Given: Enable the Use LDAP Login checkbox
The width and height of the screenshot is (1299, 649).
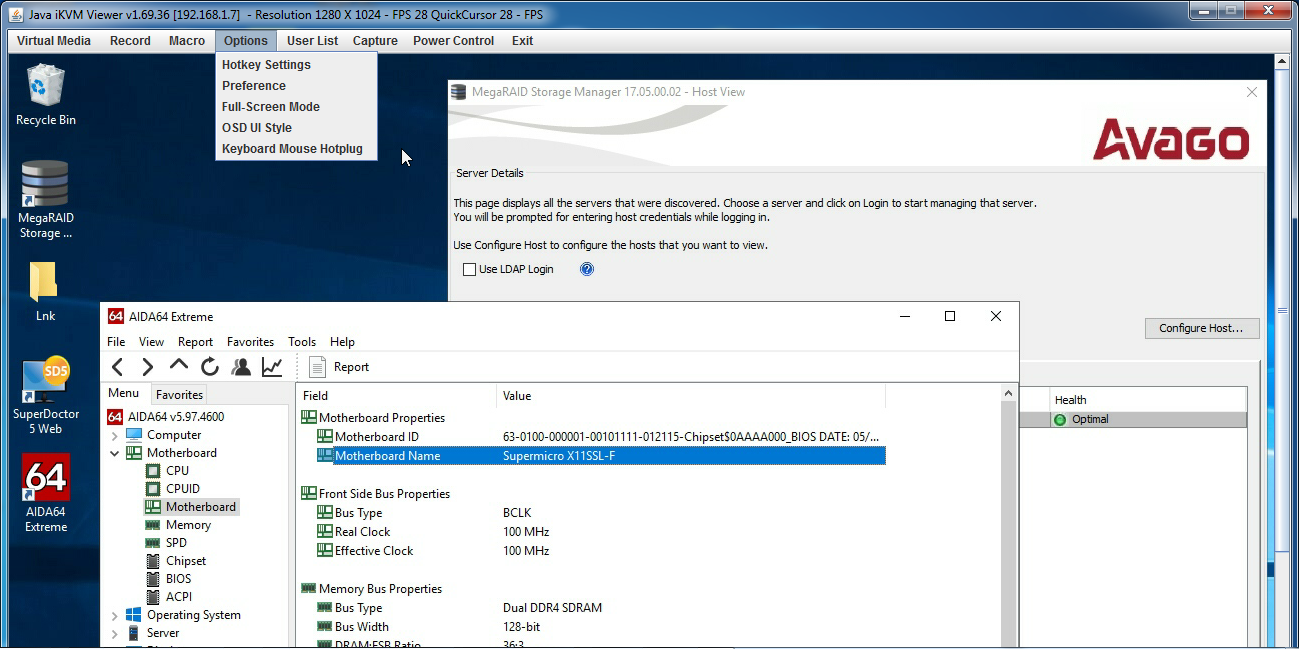Looking at the screenshot, I should point(470,270).
